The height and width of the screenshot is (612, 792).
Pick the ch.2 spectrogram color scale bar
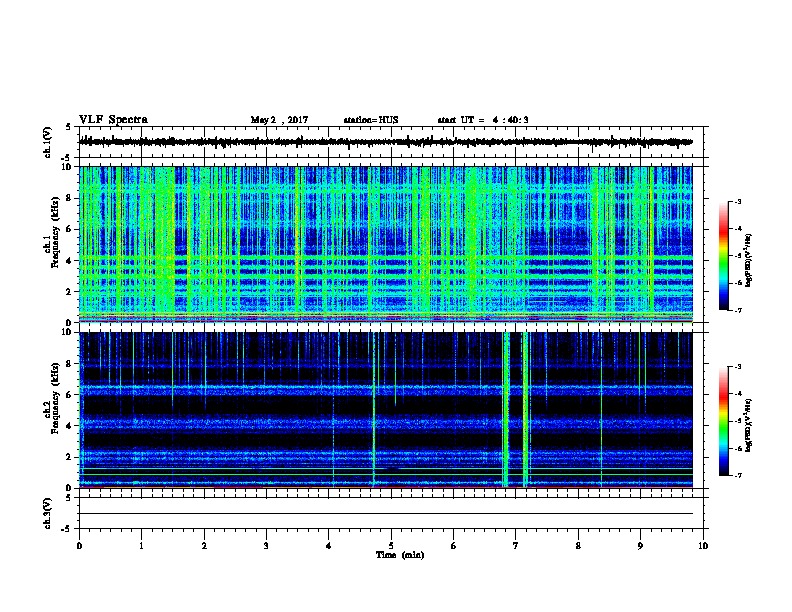tap(723, 421)
